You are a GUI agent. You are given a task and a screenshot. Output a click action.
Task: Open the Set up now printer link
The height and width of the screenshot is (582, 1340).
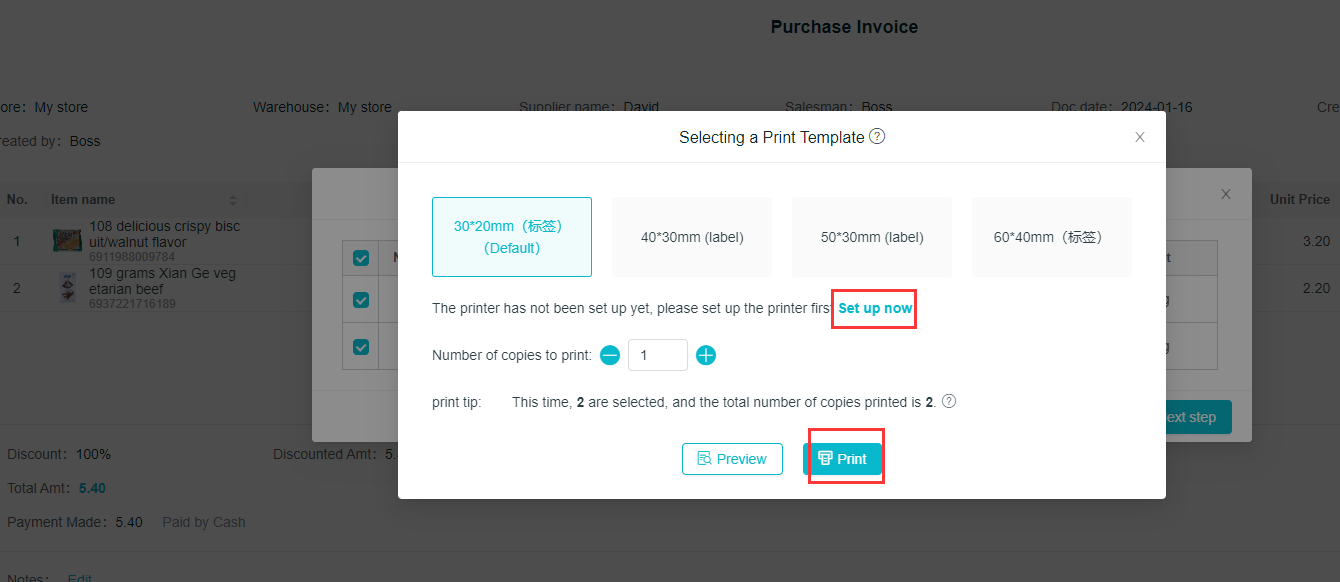875,308
